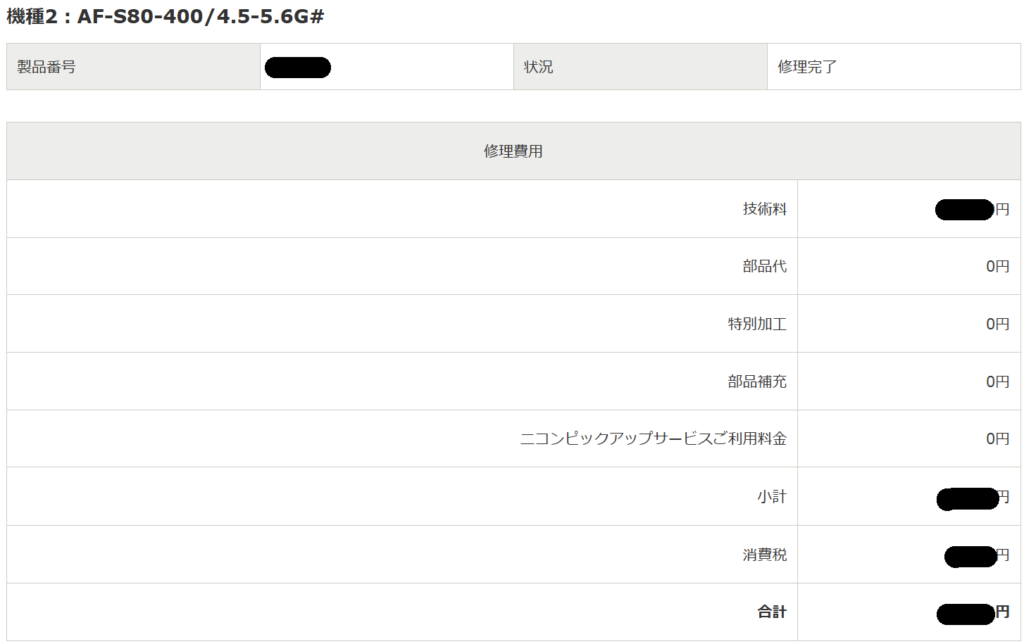
Task: Select the 特別加工 row label
Action: click(757, 324)
